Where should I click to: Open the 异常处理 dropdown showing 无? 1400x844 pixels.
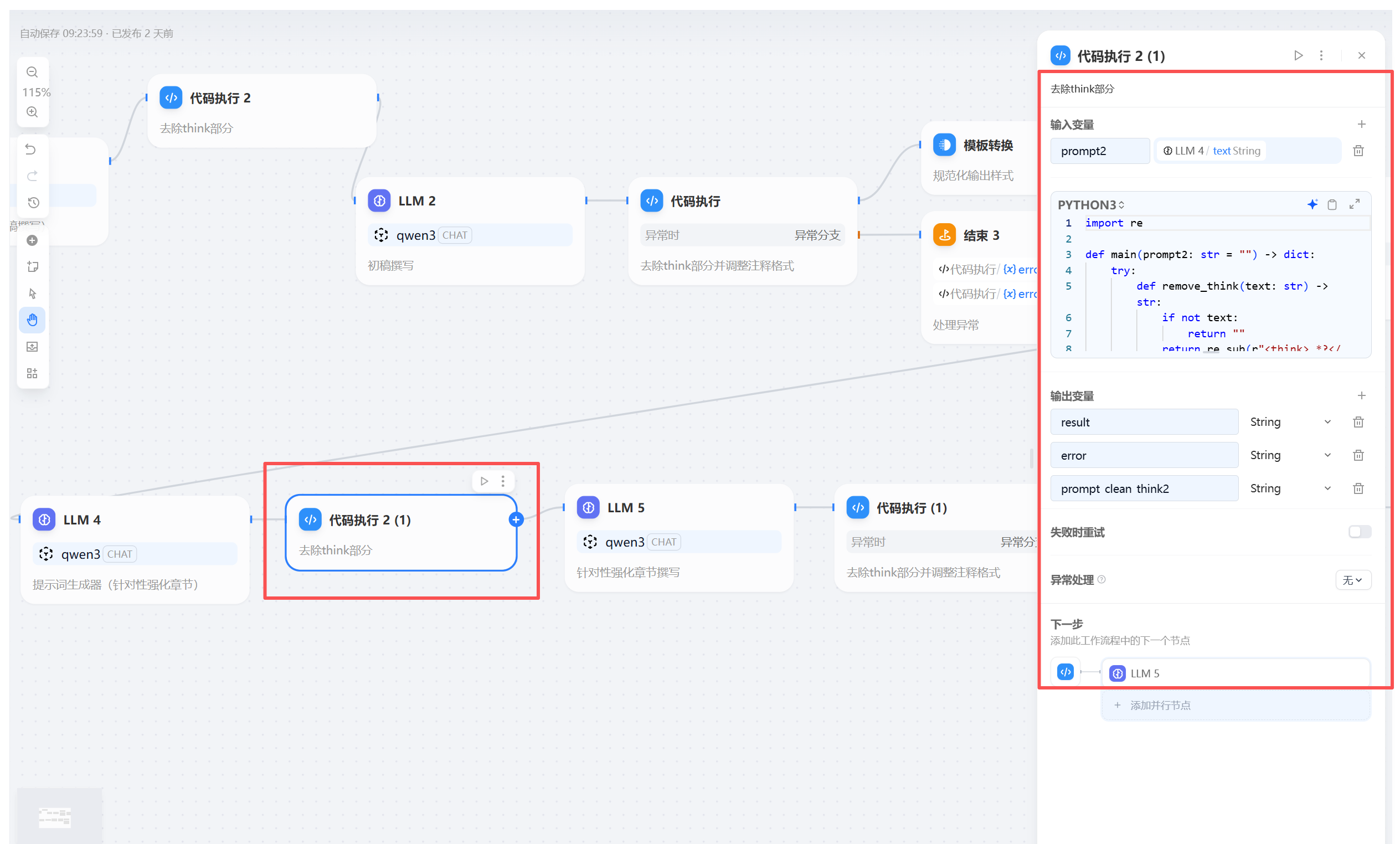(x=1352, y=580)
